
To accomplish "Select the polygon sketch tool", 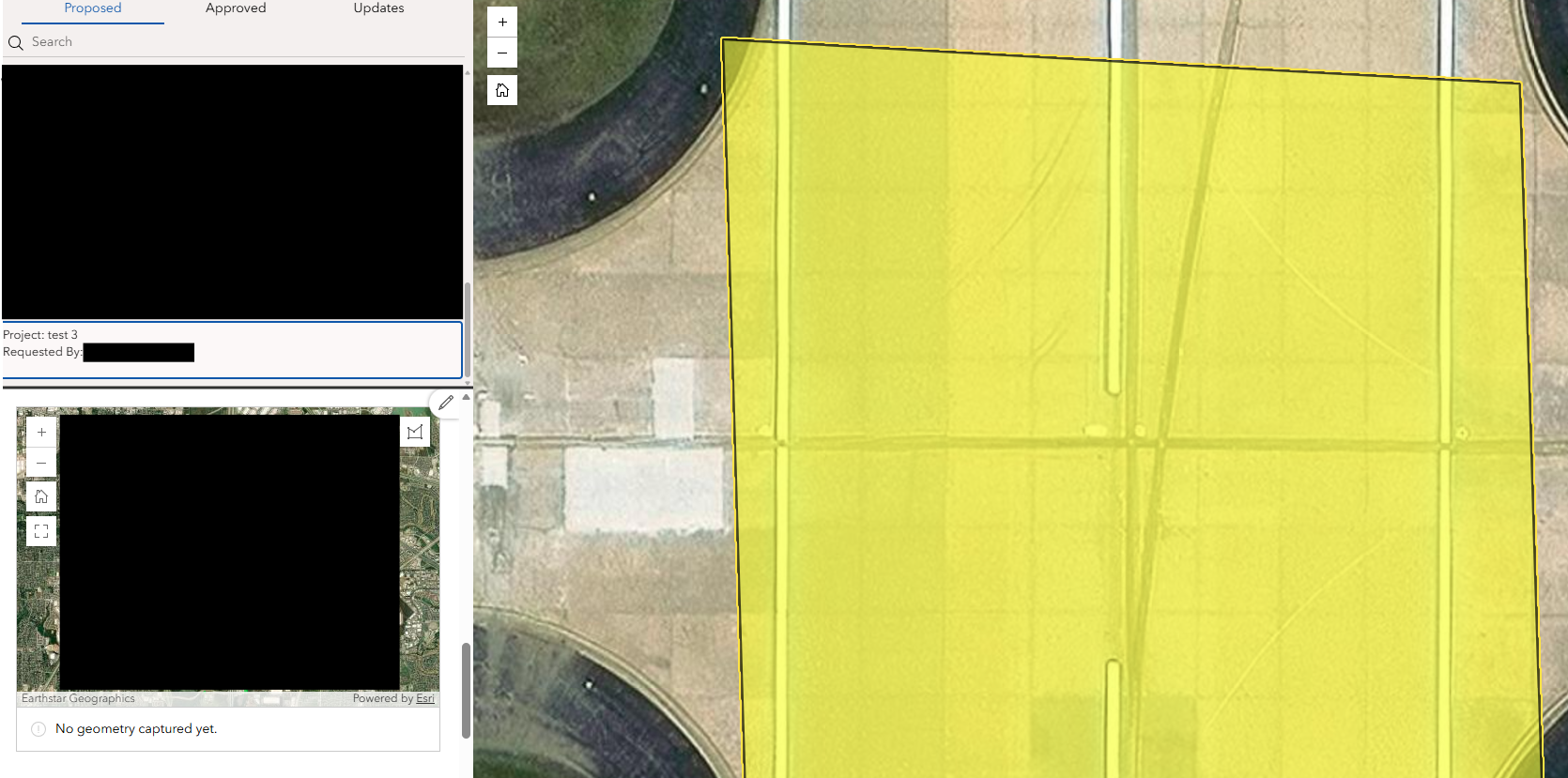I will (x=415, y=432).
